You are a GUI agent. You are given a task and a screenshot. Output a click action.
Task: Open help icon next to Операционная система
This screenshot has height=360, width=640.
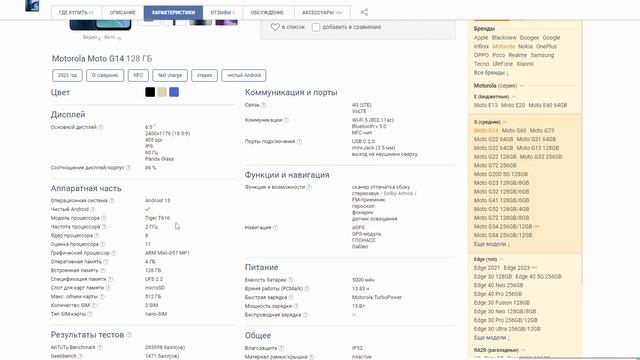112,200
